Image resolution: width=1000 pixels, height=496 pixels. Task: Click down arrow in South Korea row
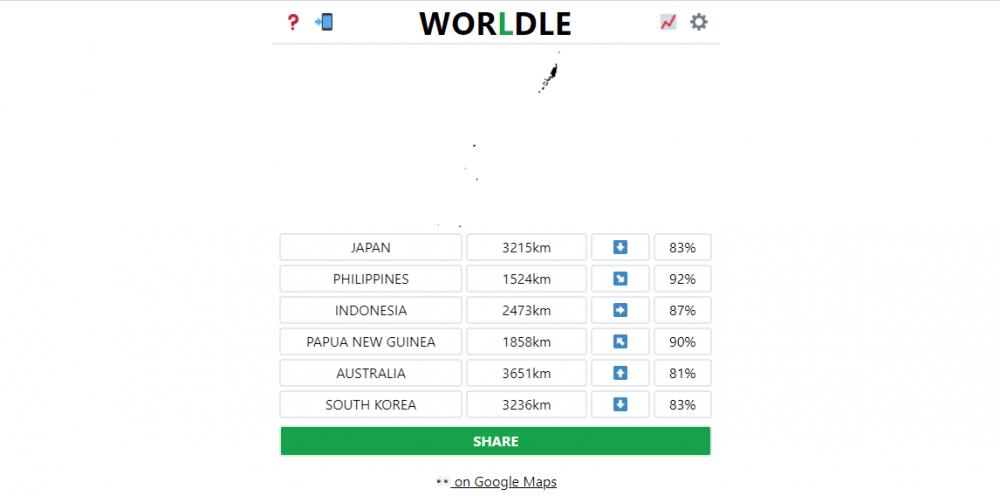620,405
